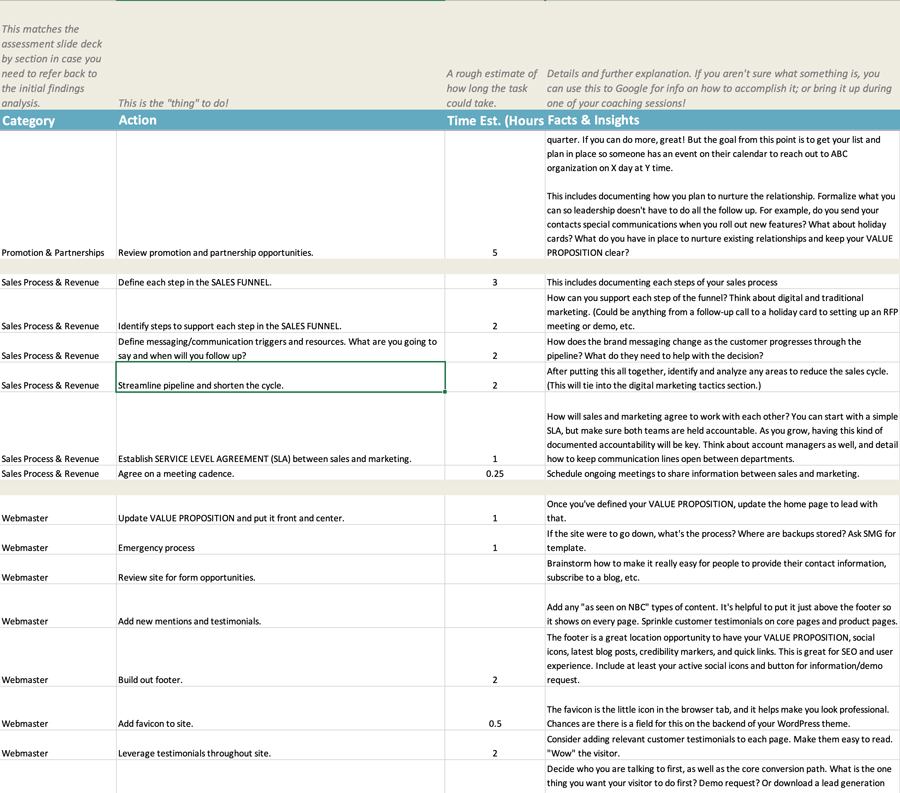The image size is (900, 793).
Task: Click the Time Est. (Hours header cell
Action: pyautogui.click(x=495, y=120)
